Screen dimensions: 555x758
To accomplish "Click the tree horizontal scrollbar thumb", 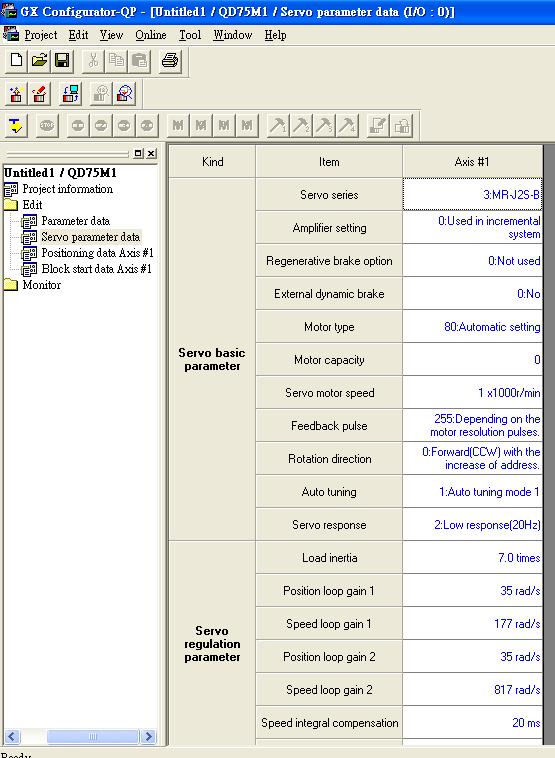I will coord(92,737).
